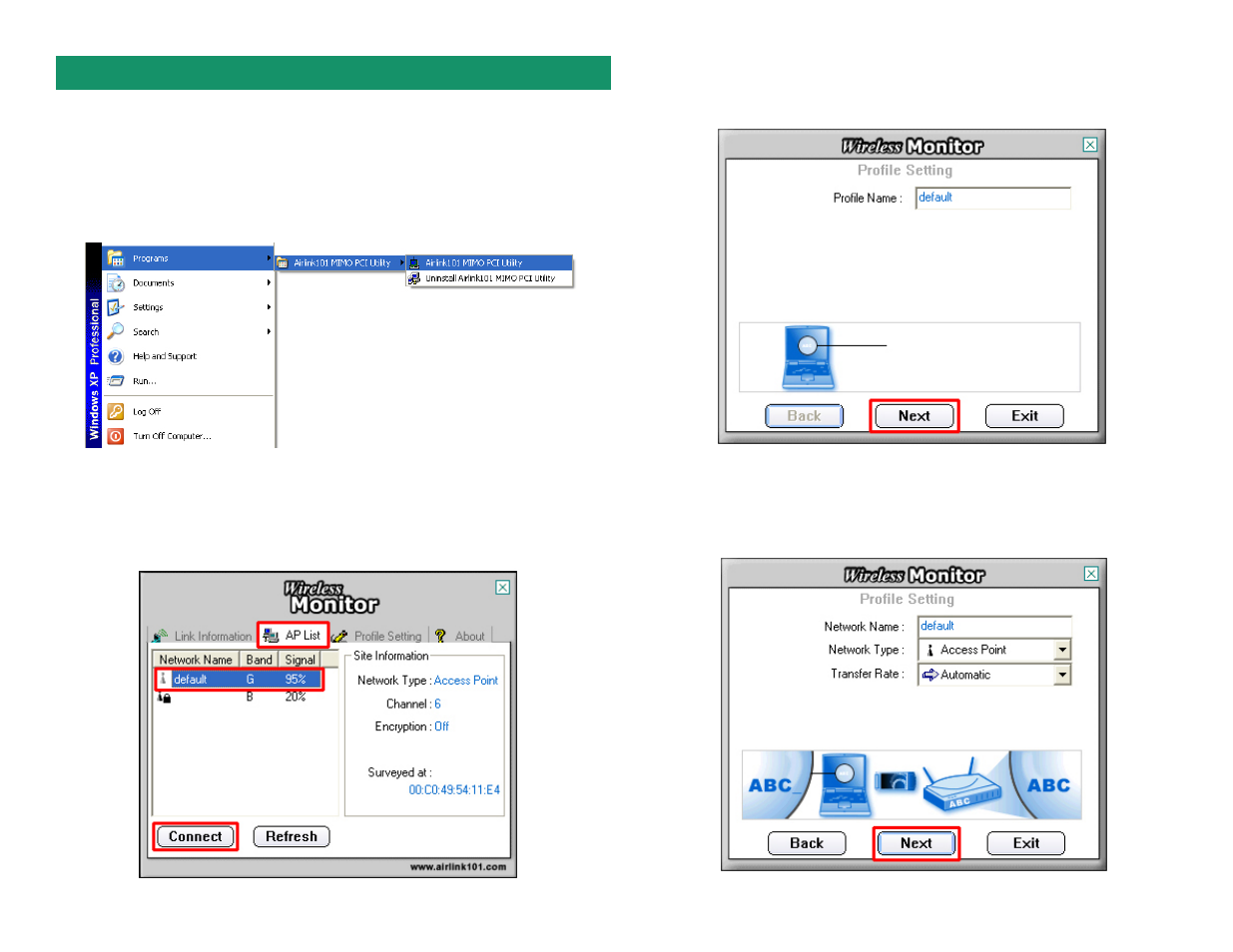Open Documents in the Start menu
1233x952 pixels.
(189, 283)
